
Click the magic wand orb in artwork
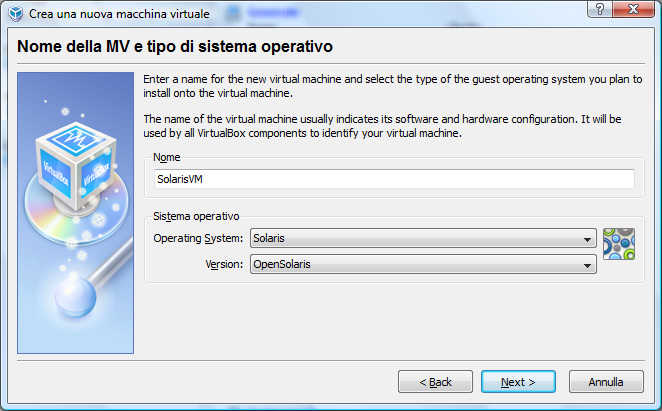click(x=76, y=297)
